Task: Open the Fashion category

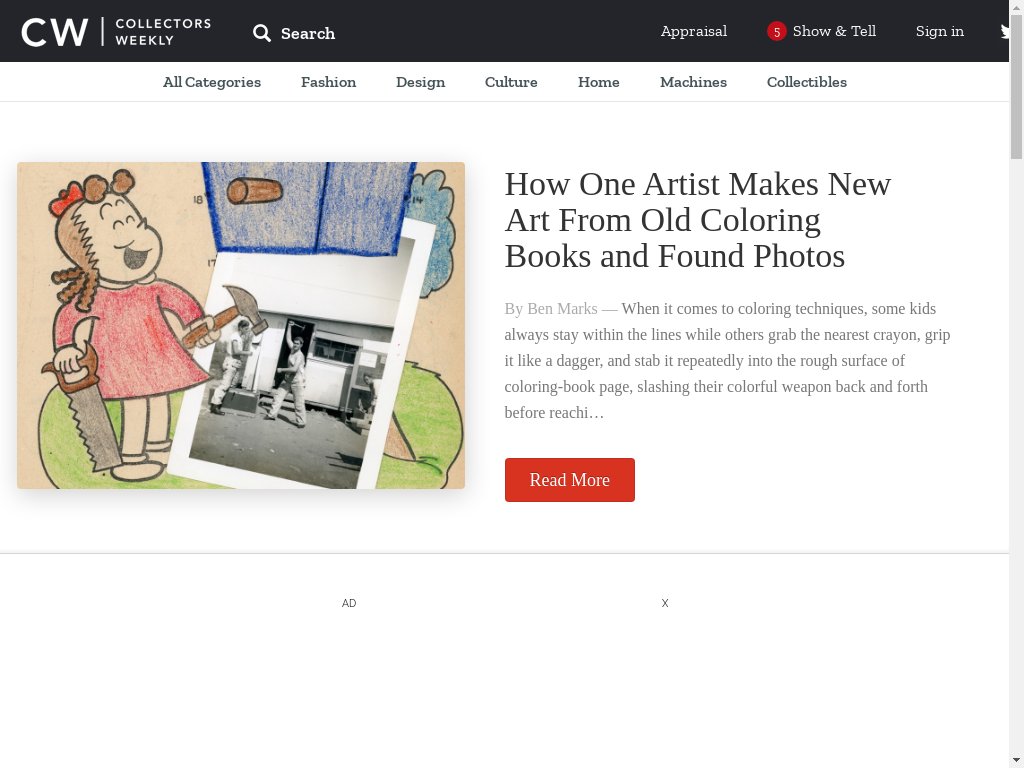Action: 328,82
